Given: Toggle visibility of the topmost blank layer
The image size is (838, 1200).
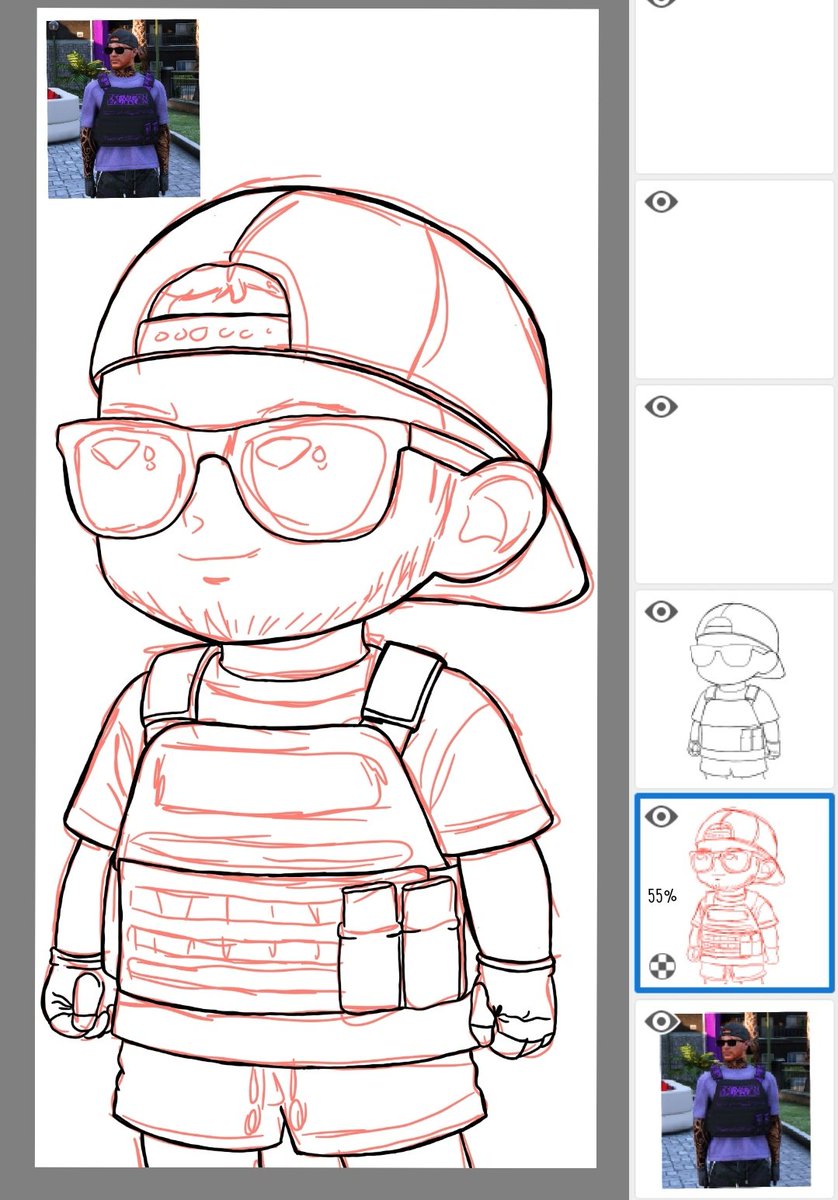Looking at the screenshot, I should 659,5.
